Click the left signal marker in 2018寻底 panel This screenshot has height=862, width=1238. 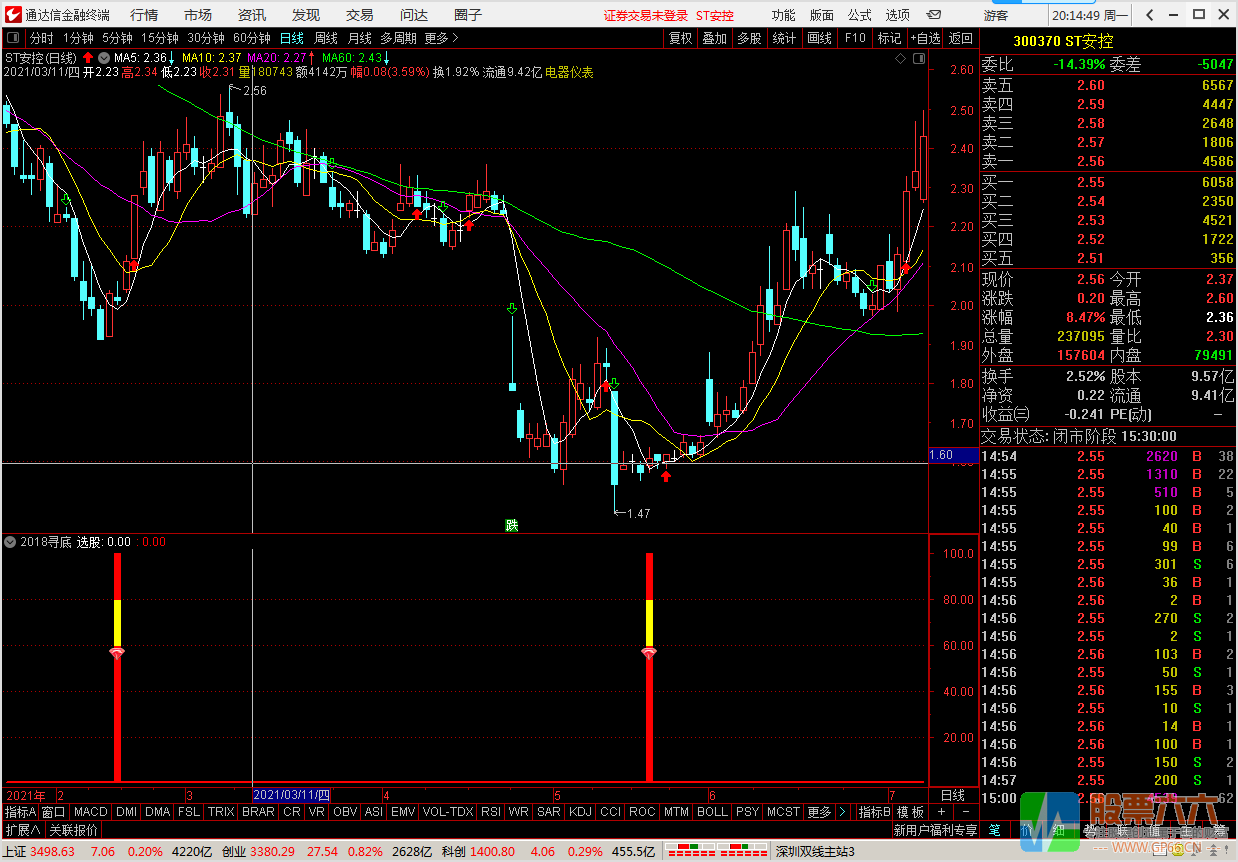(x=117, y=653)
